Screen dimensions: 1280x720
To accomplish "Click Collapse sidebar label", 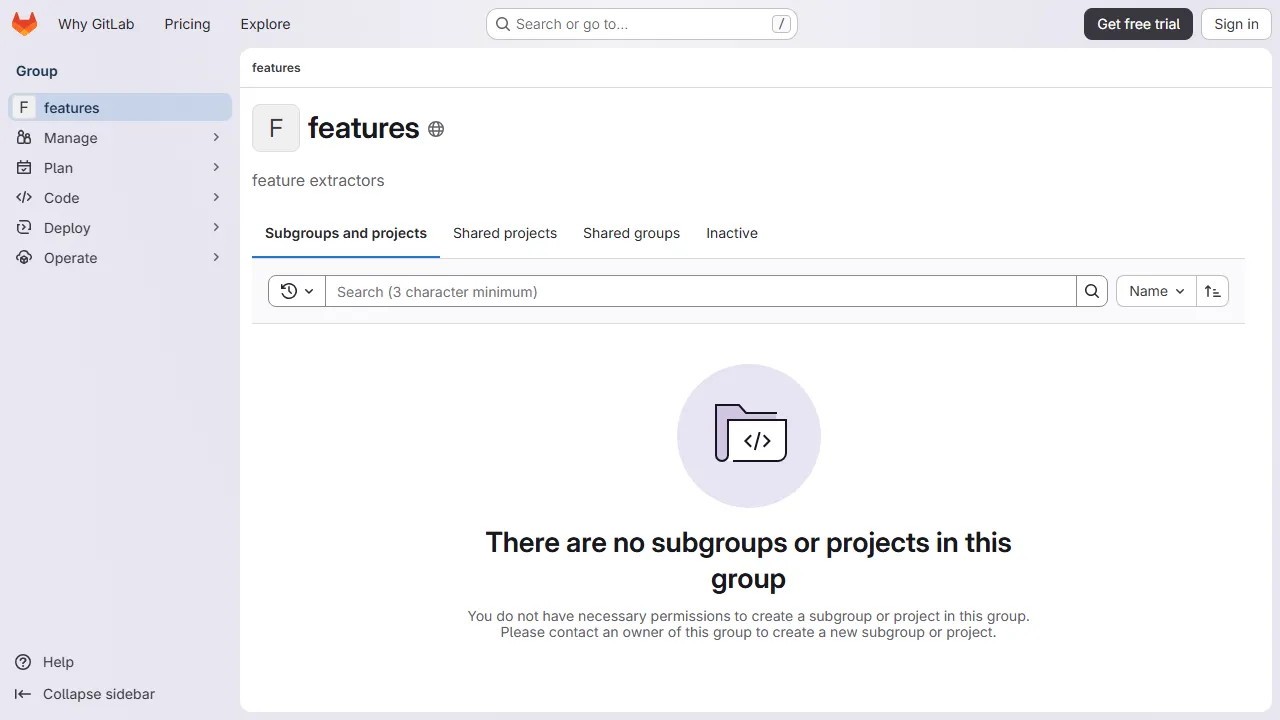I will [x=99, y=694].
